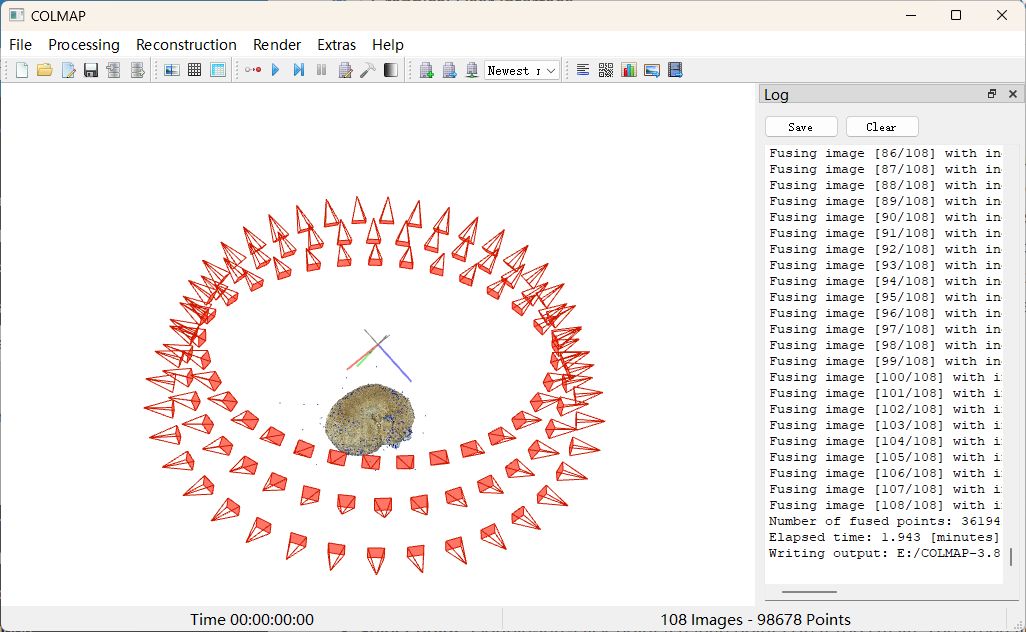Image resolution: width=1026 pixels, height=632 pixels.
Task: Click the Log panel vertical scrollbar handle
Action: [1011, 557]
